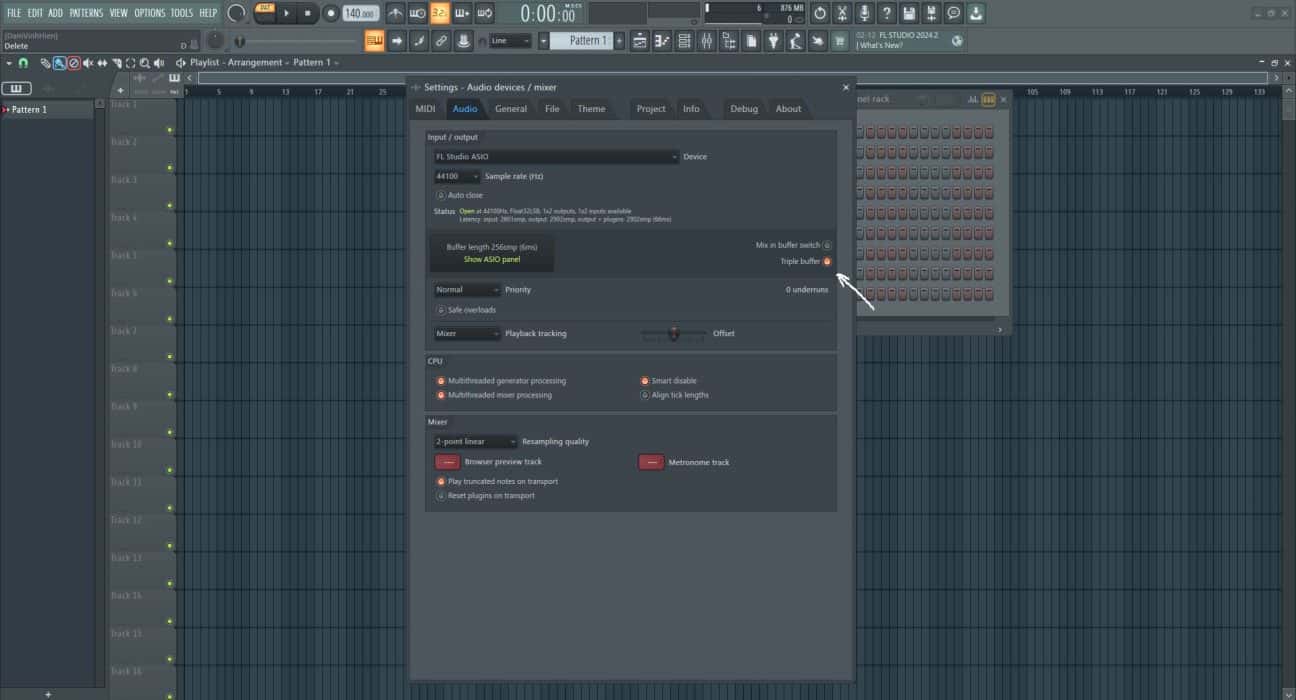Open the Sample rate dropdown set to 44100

pos(456,175)
